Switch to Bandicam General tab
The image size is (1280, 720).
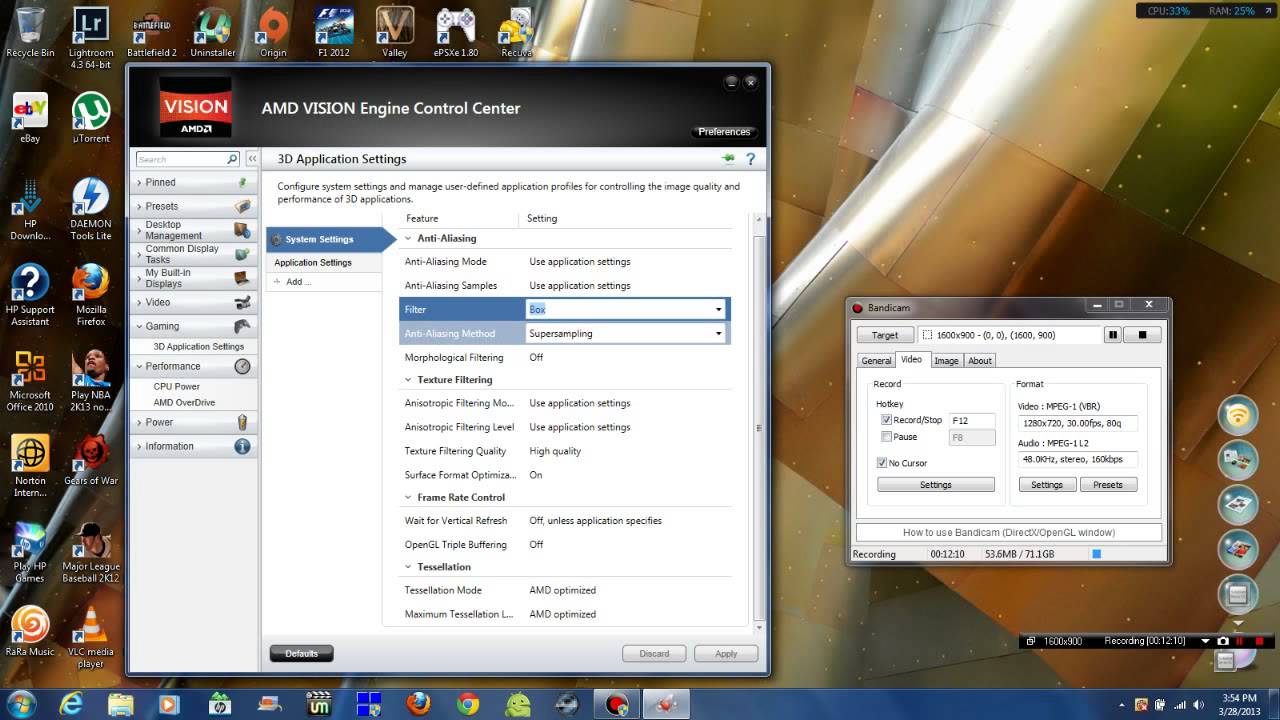click(x=876, y=361)
